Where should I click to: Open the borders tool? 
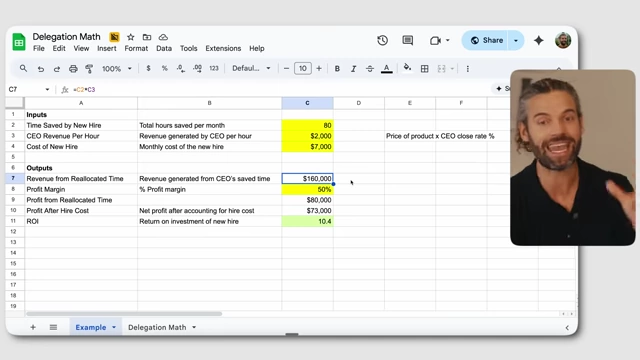[424, 69]
